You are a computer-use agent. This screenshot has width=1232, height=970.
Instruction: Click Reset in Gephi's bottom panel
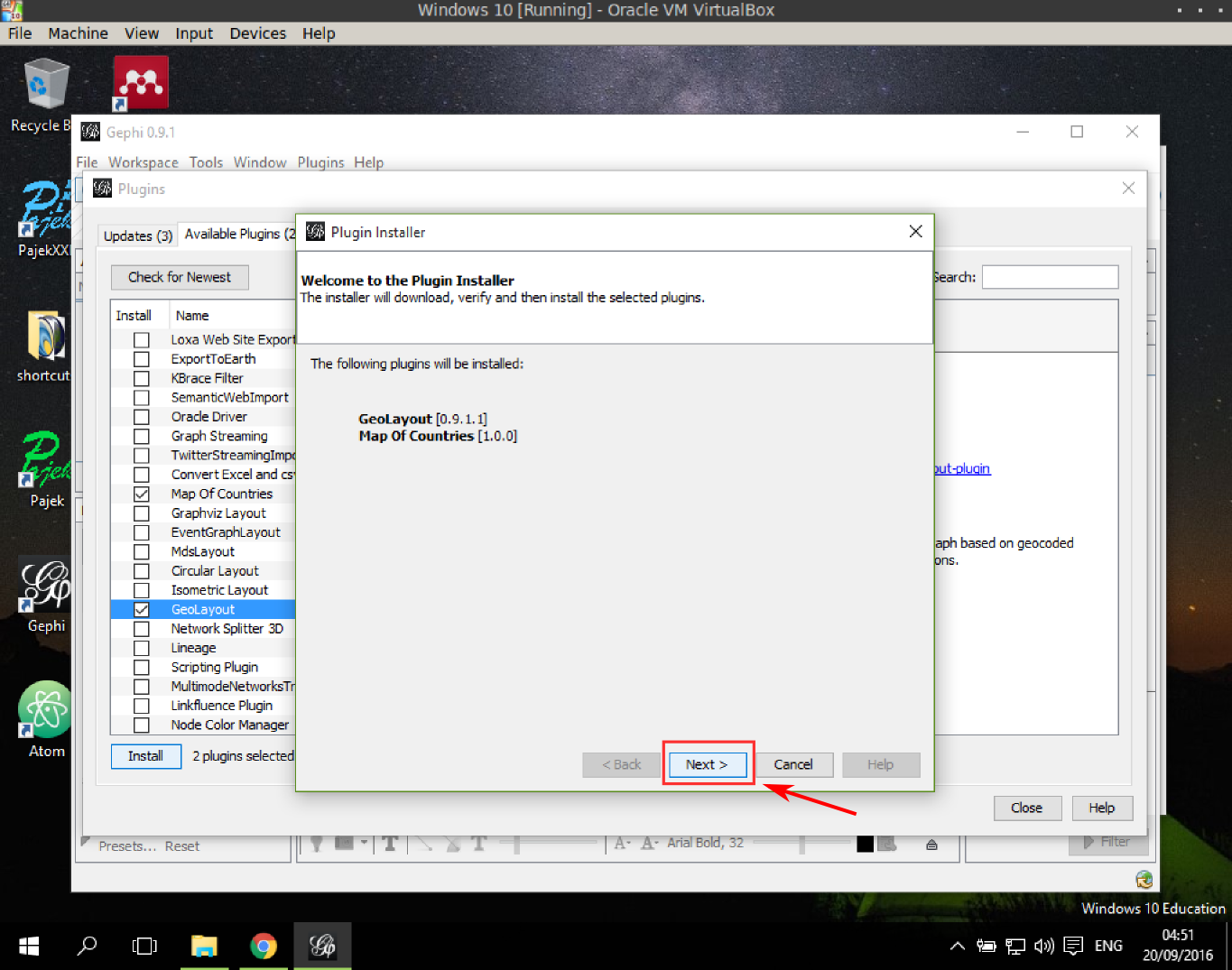pyautogui.click(x=182, y=846)
